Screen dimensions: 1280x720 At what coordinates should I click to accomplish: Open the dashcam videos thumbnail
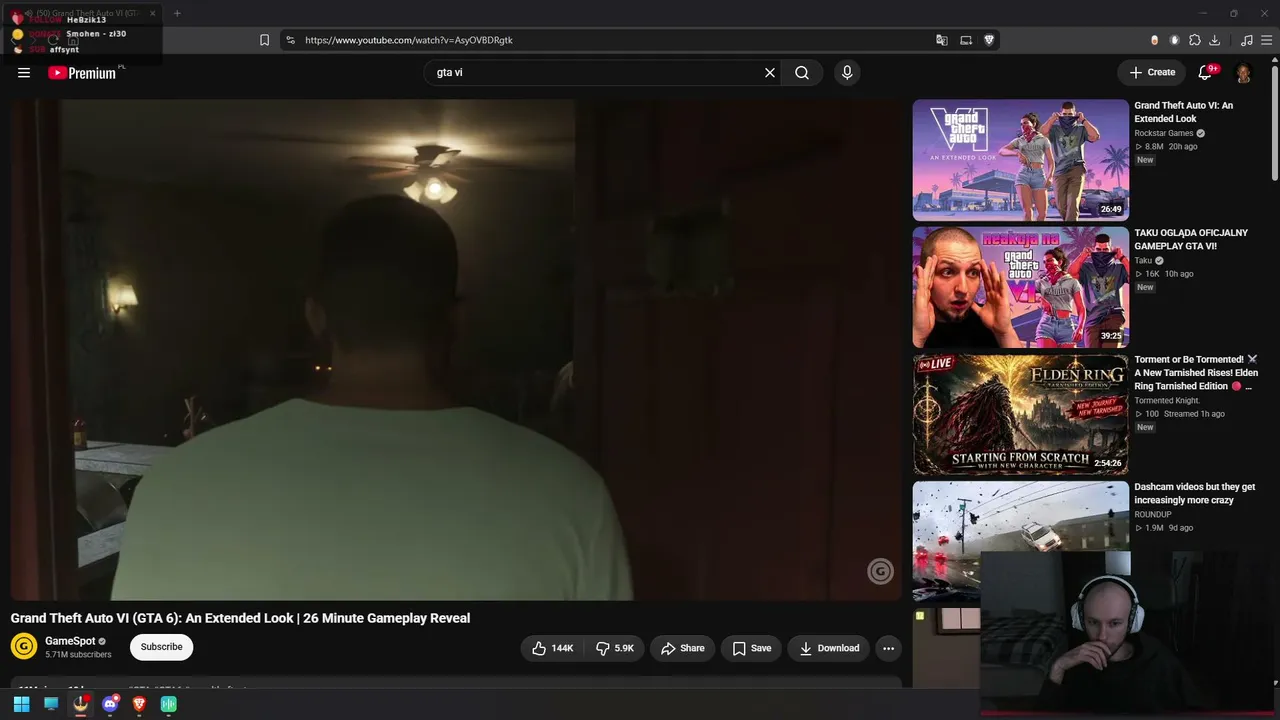tap(1021, 542)
